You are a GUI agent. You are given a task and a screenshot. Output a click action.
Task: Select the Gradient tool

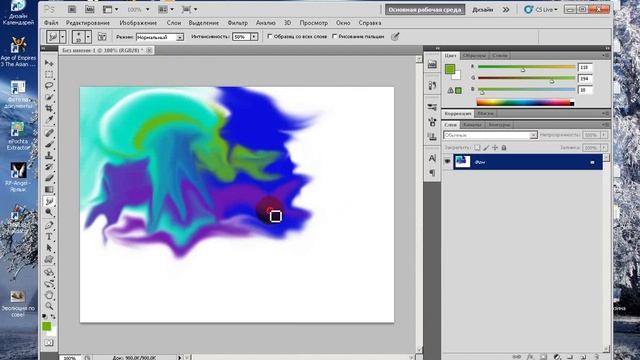tap(49, 190)
